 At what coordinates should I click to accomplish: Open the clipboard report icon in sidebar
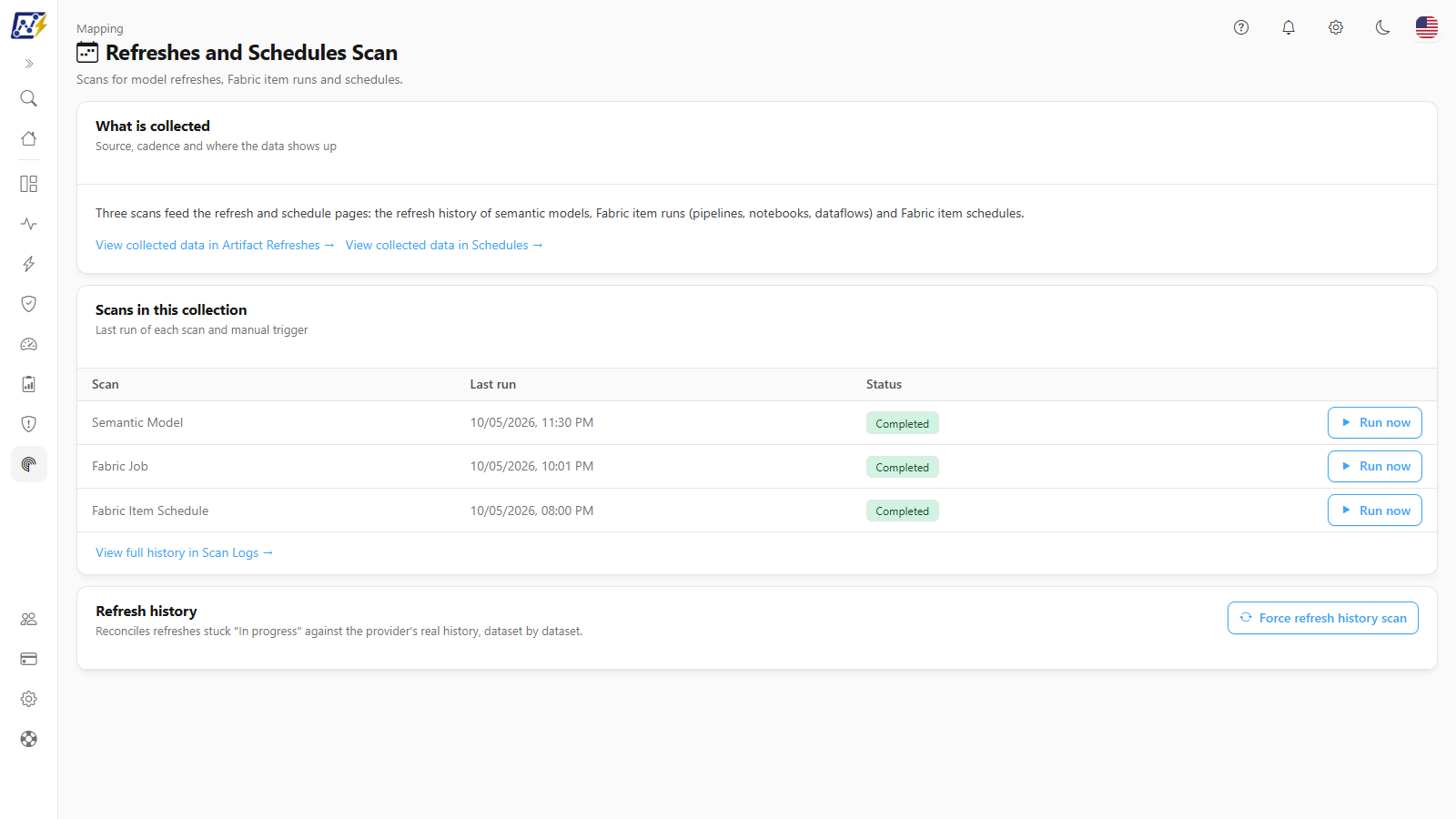click(x=29, y=384)
